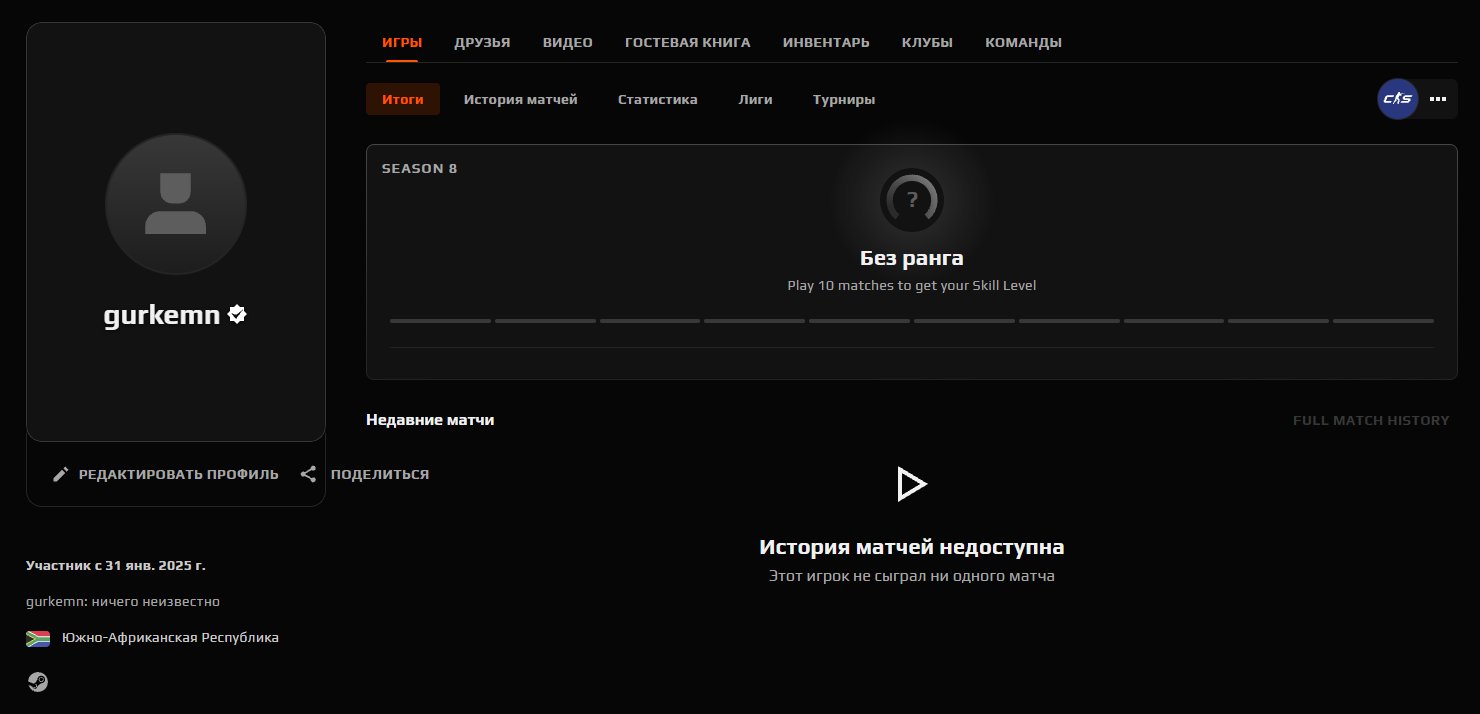Open История матчей sub-tab
Viewport: 1480px width, 714px height.
click(521, 99)
